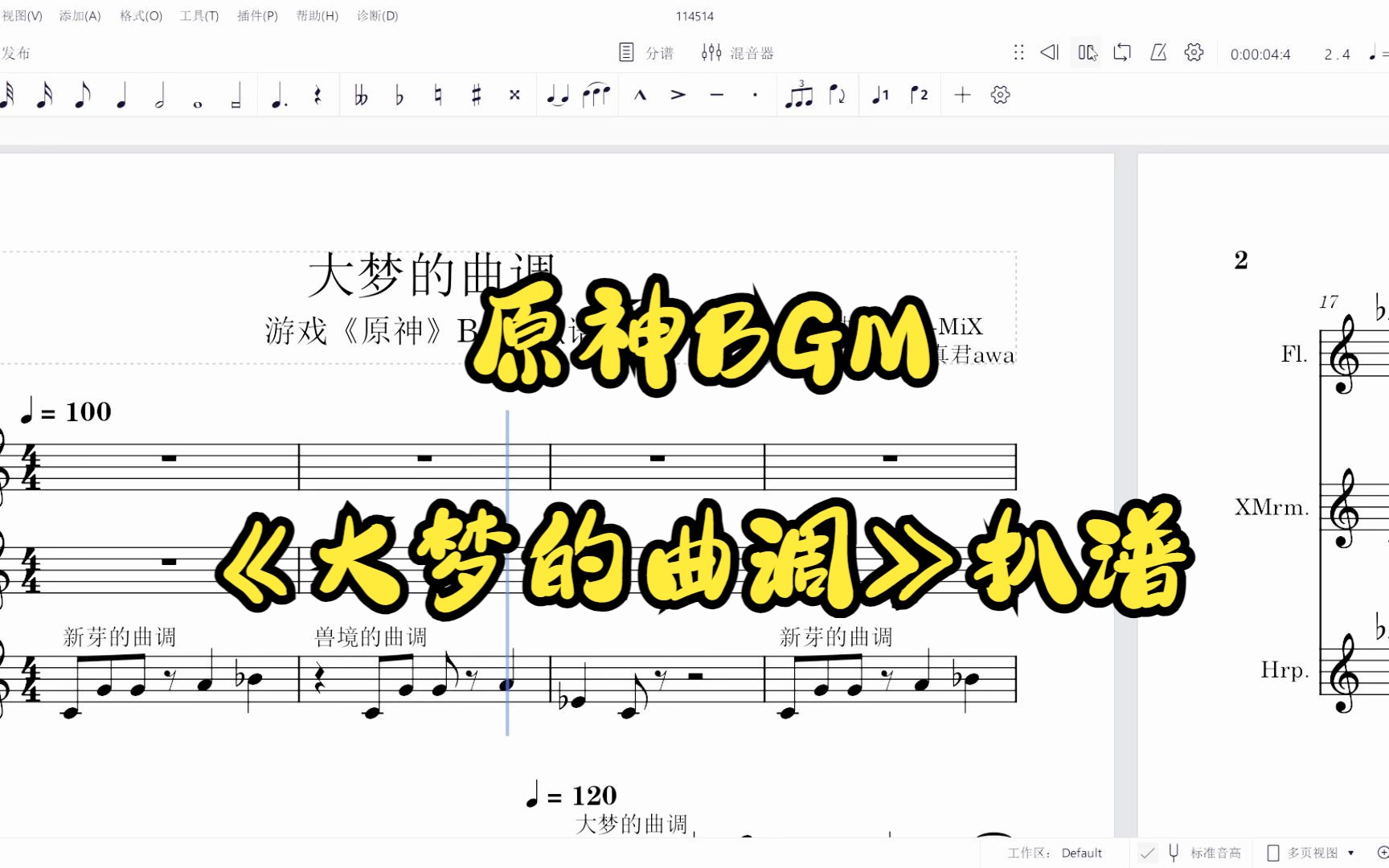Image resolution: width=1389 pixels, height=868 pixels.
Task: Open the 视图(V) menu
Action: 22,16
